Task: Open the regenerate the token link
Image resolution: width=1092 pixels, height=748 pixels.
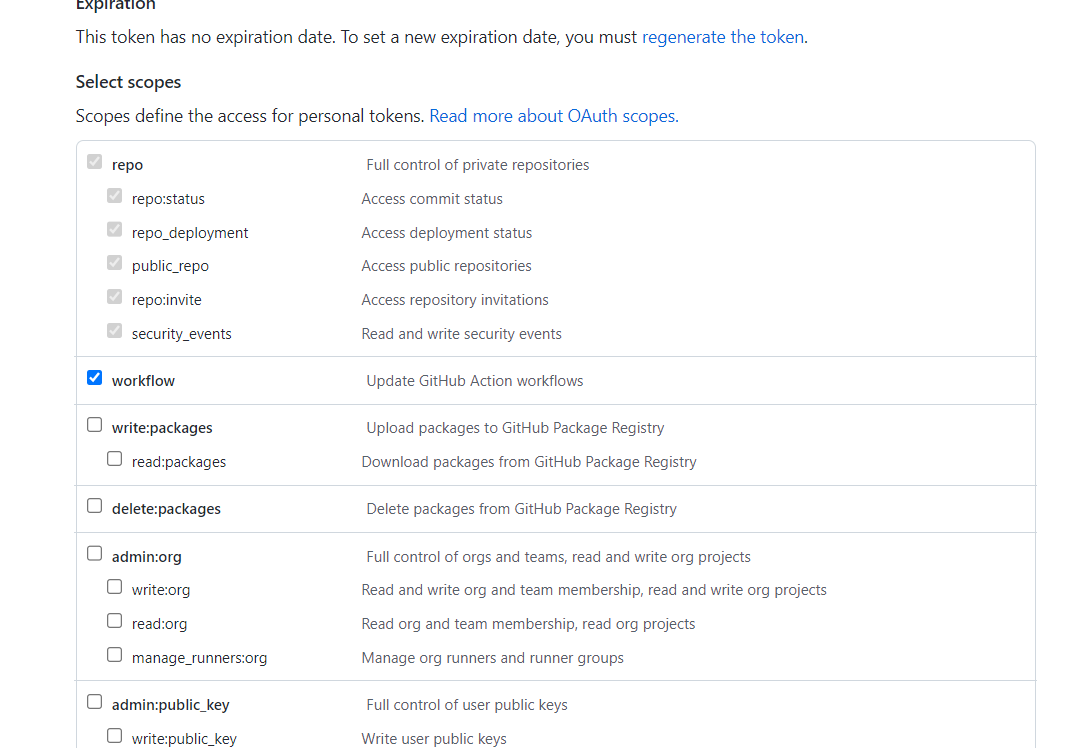Action: pyautogui.click(x=723, y=37)
